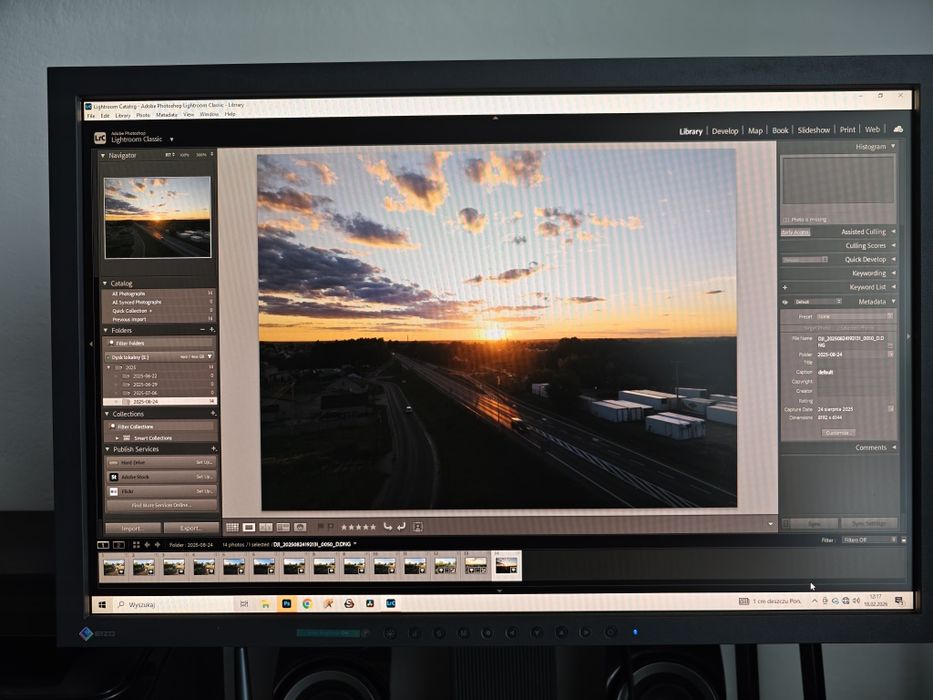Click Lightroom Classic LrC logo
The height and width of the screenshot is (700, 933).
click(100, 138)
